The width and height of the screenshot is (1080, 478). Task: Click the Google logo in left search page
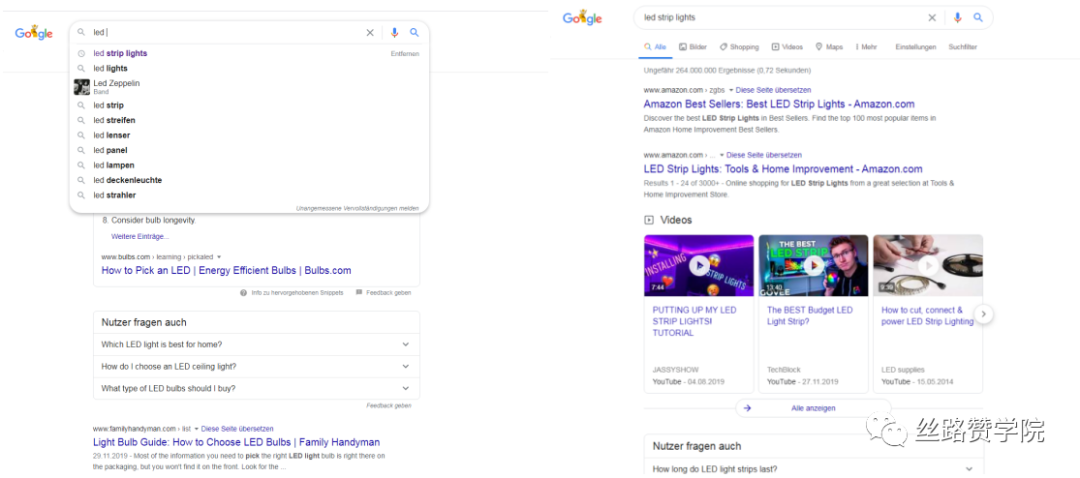(34, 32)
